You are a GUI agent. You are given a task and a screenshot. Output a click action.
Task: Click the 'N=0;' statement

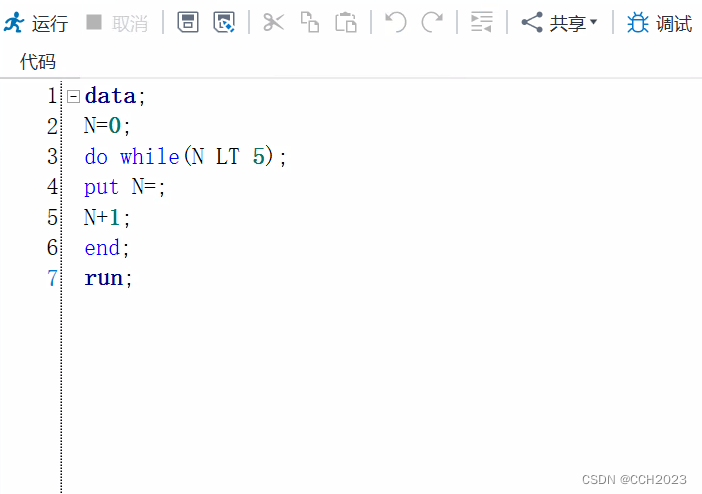point(107,126)
